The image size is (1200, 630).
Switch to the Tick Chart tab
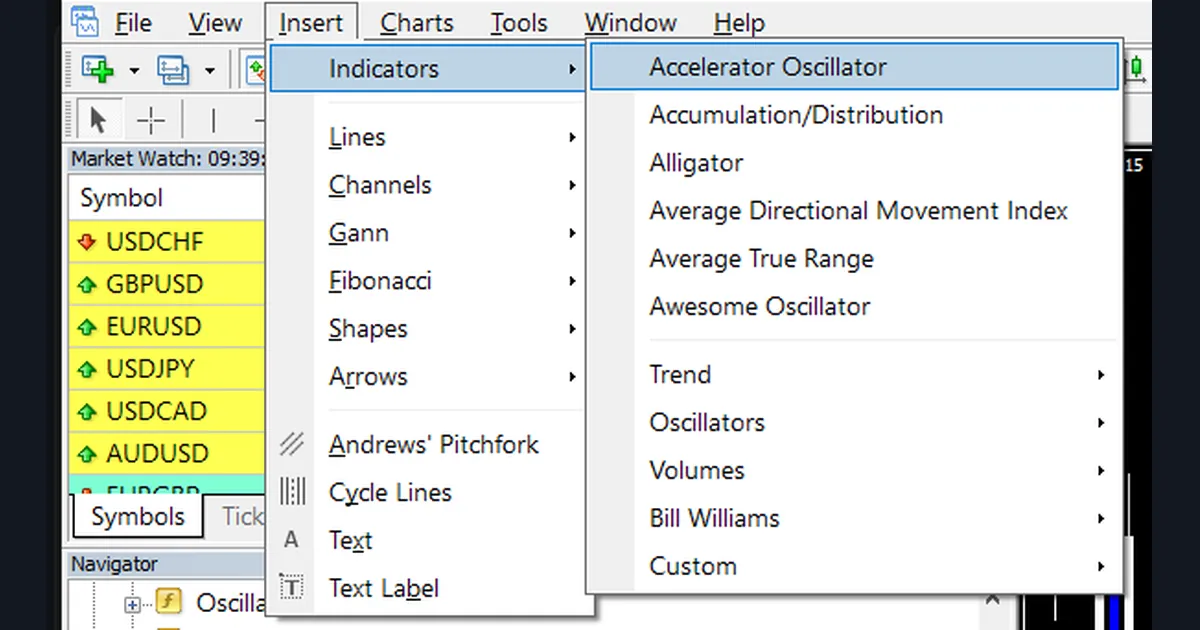pos(236,516)
